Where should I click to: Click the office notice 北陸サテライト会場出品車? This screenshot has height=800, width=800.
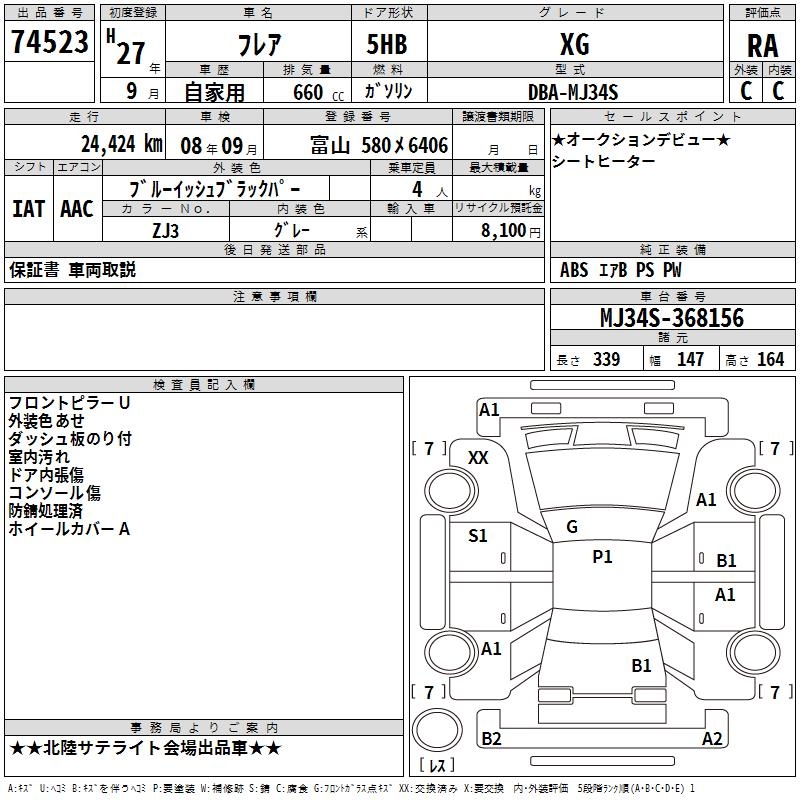(145, 748)
